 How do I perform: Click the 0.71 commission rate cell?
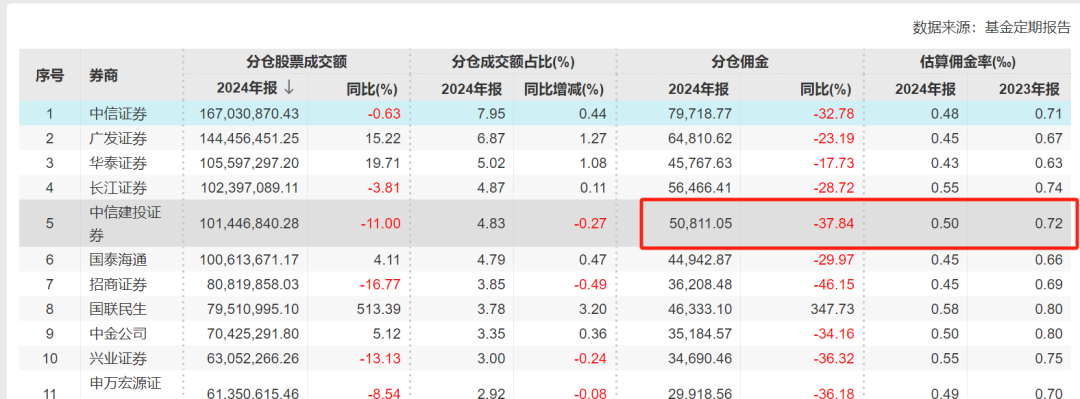coord(1049,113)
